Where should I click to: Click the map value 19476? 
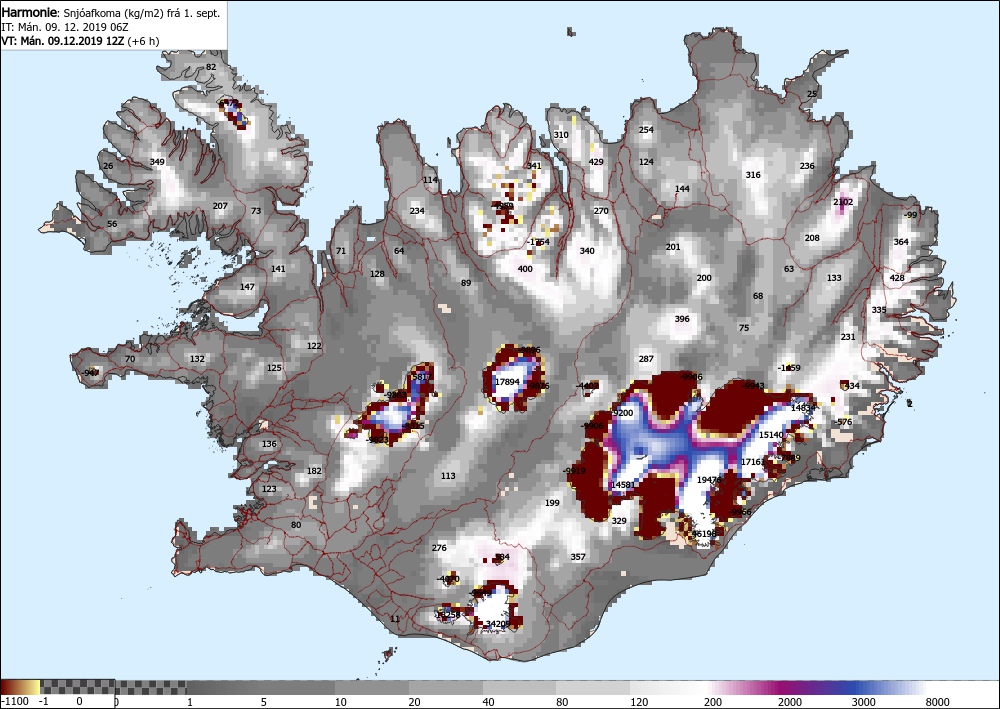tap(709, 480)
